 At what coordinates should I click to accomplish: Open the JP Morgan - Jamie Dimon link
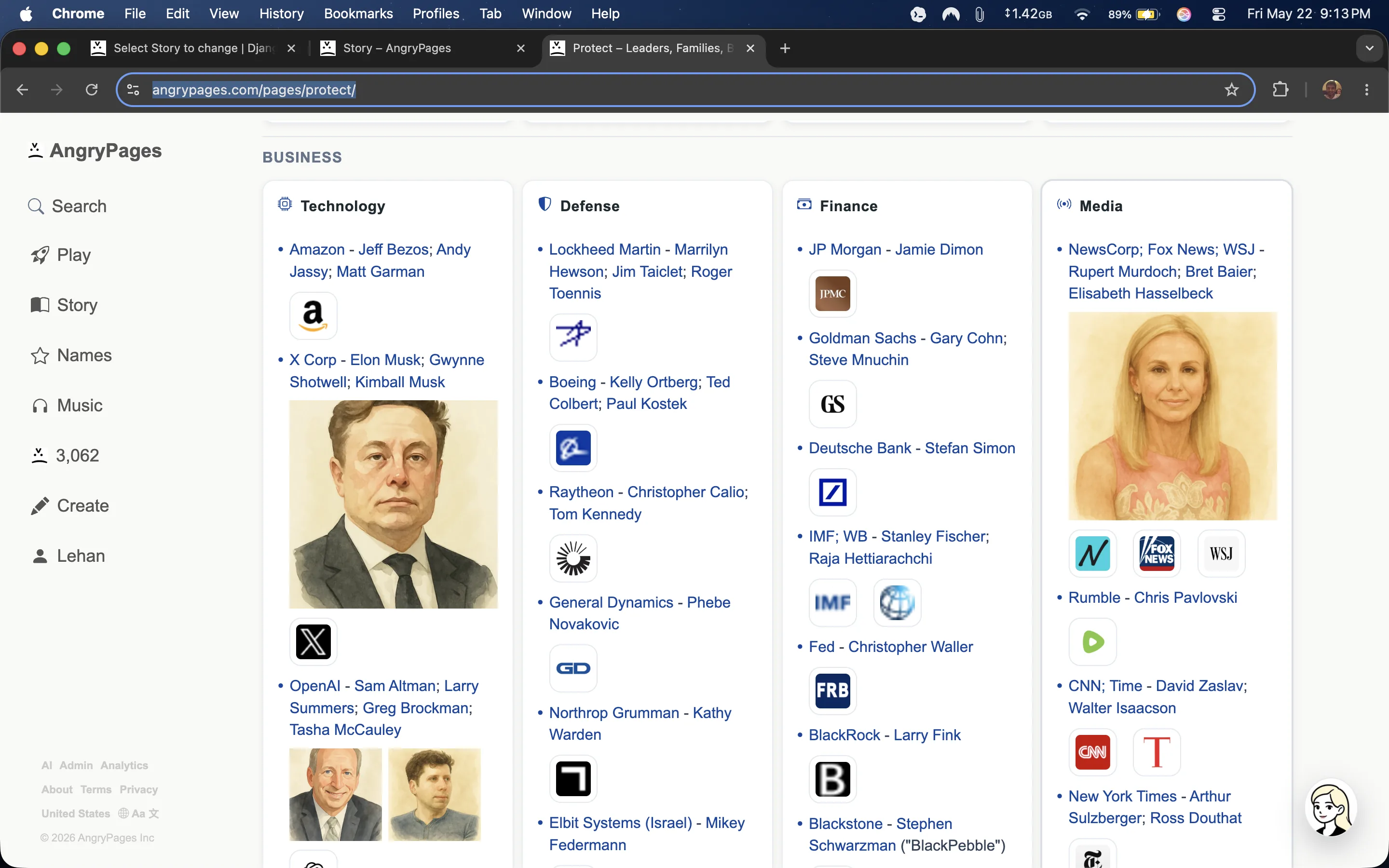pos(896,249)
